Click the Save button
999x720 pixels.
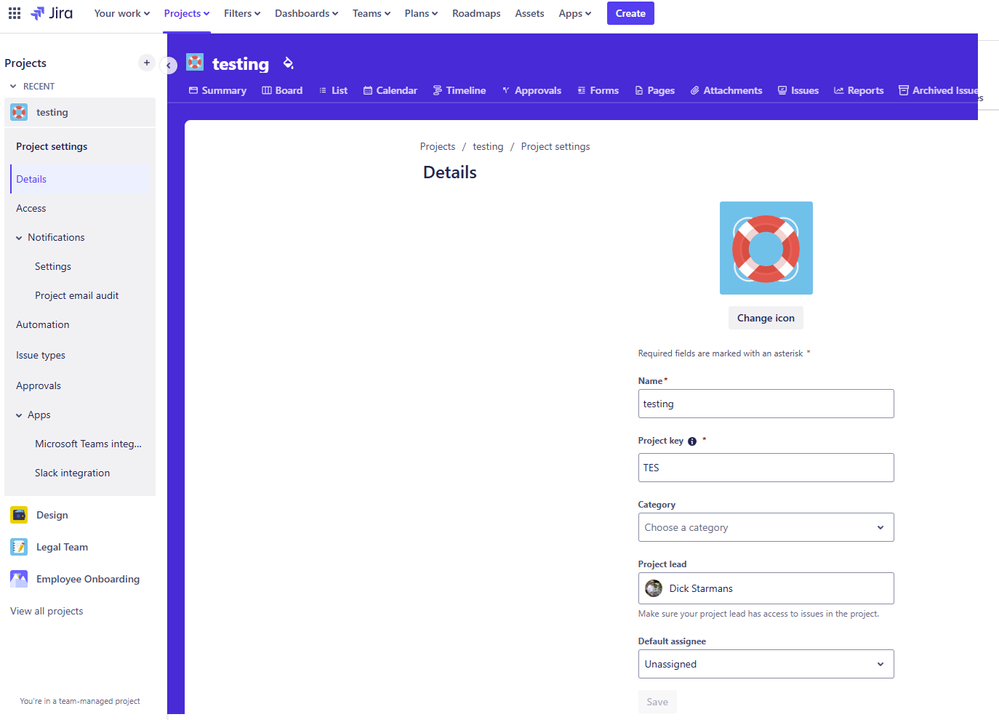tap(658, 702)
